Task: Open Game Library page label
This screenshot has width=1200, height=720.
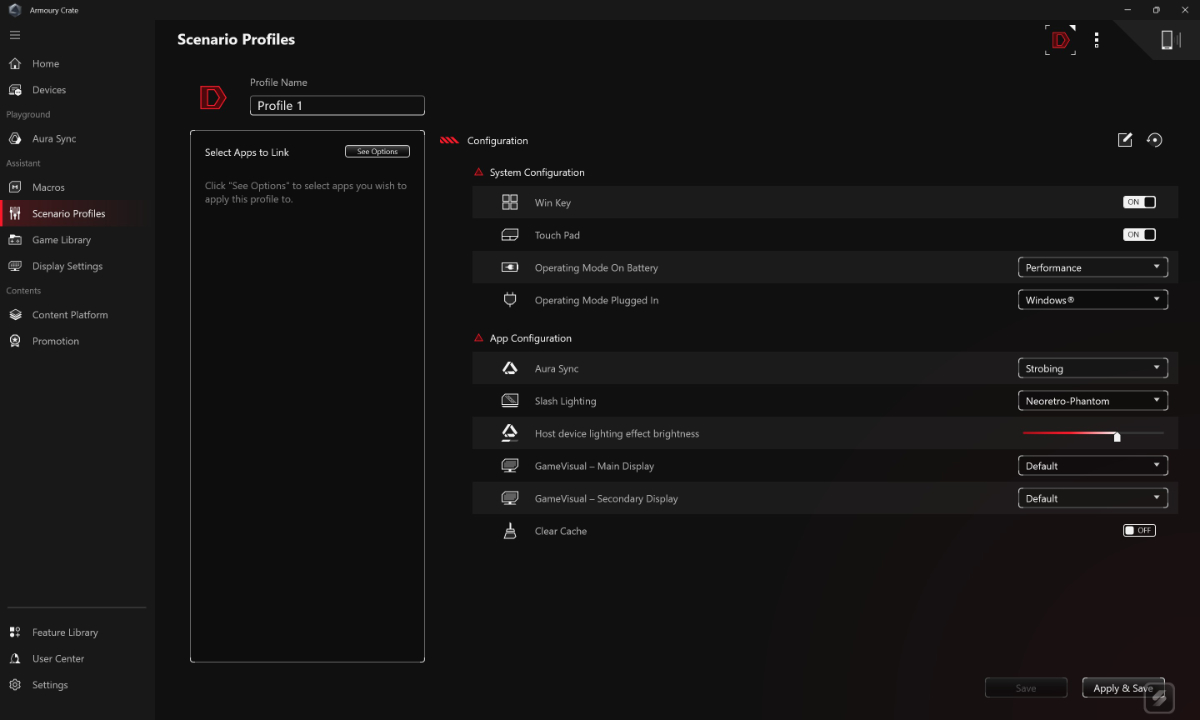Action: [x=61, y=240]
